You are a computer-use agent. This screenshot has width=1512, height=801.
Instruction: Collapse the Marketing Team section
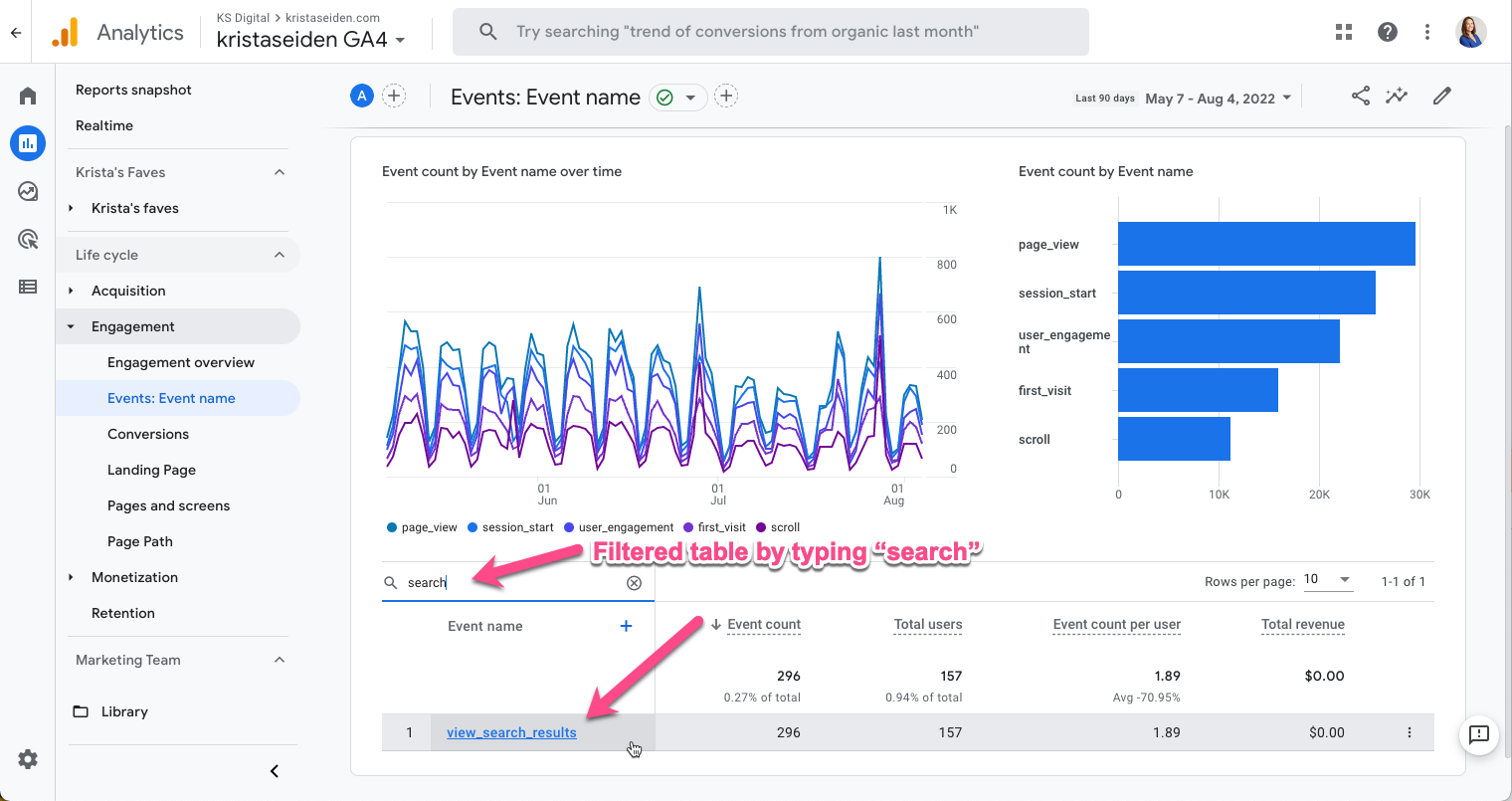pyautogui.click(x=280, y=660)
